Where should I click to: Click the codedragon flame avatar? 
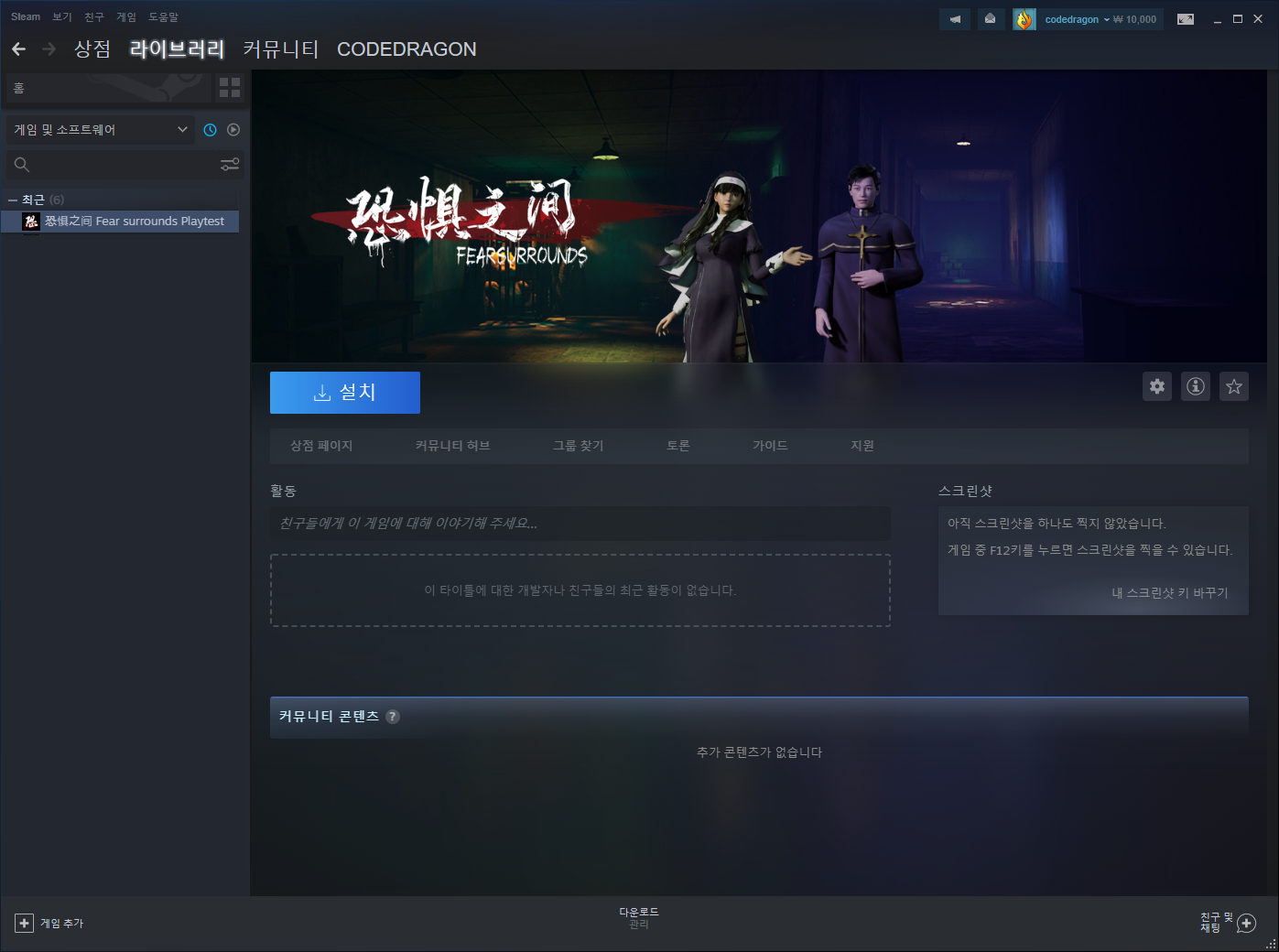(1024, 19)
